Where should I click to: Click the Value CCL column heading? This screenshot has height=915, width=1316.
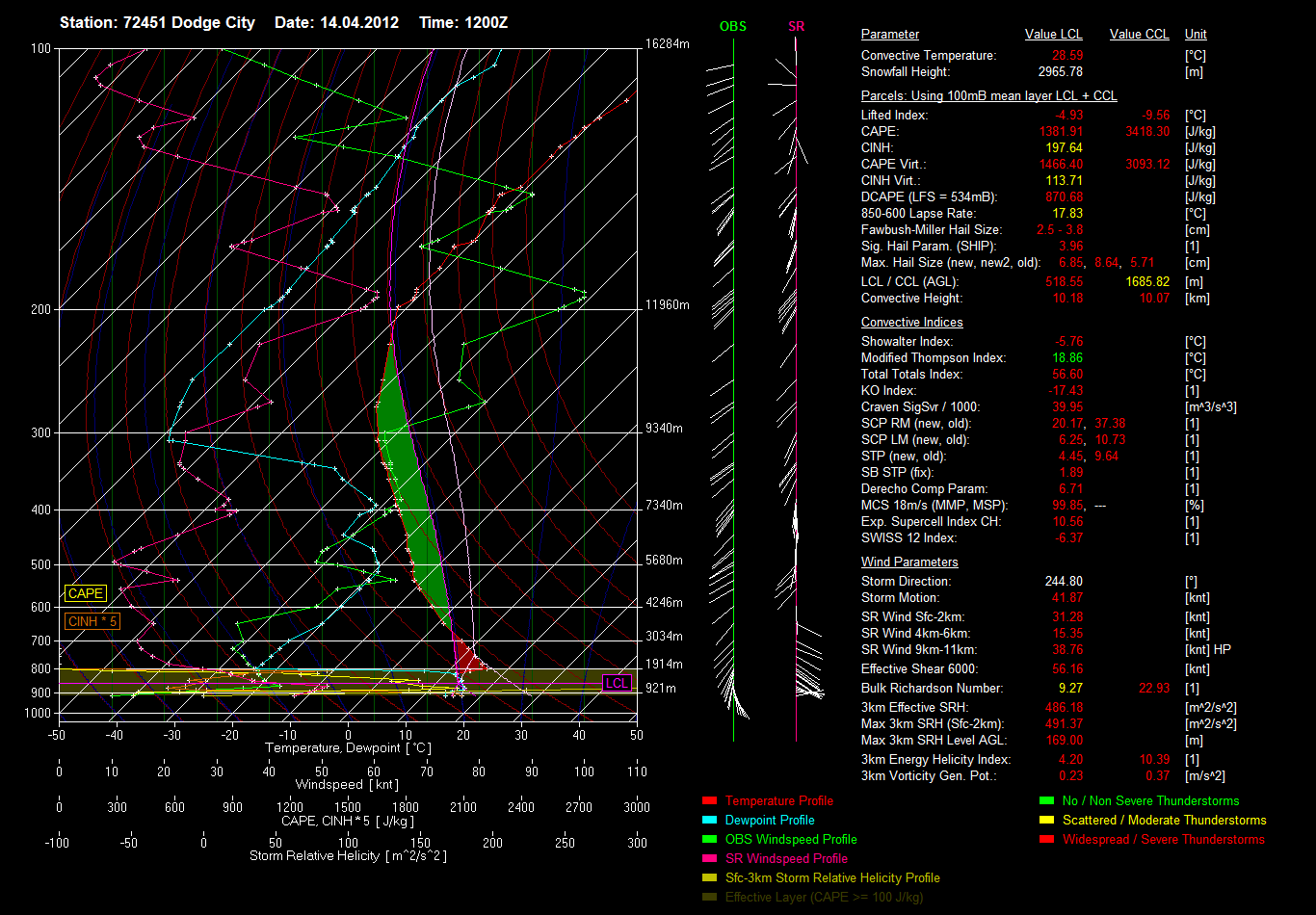point(1139,35)
